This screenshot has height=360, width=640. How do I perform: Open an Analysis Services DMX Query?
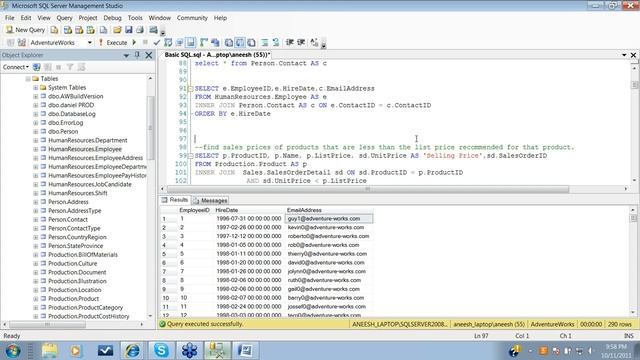[x=79, y=30]
